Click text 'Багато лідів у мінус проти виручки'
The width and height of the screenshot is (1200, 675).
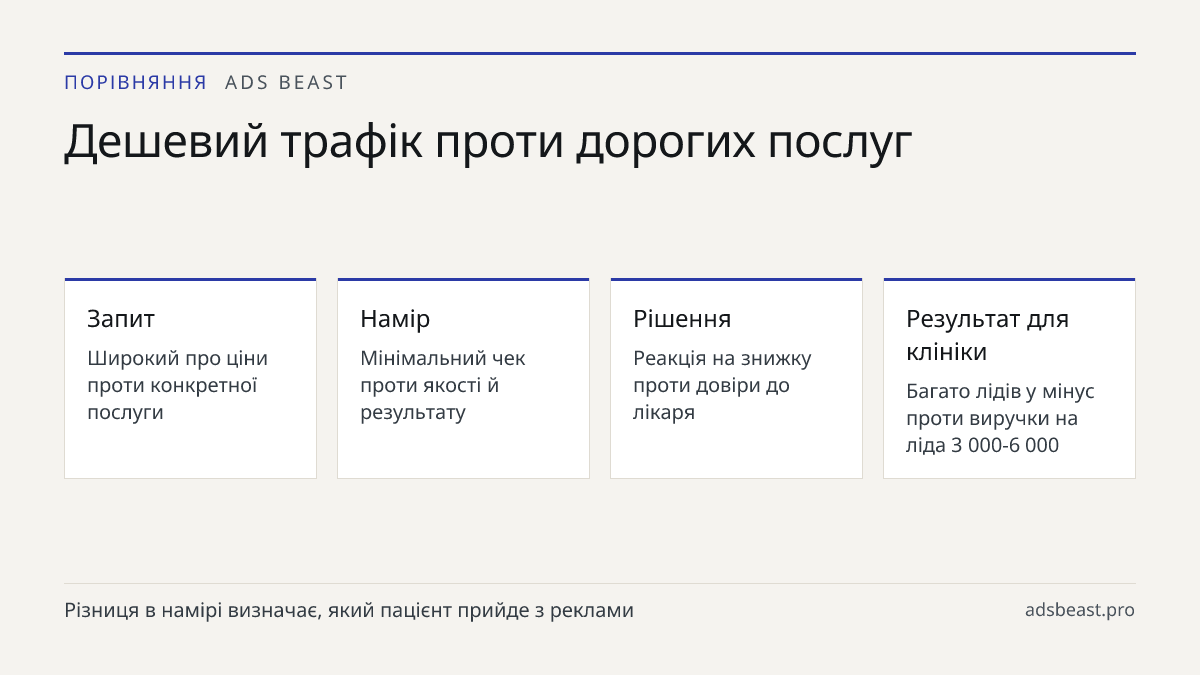pos(1001,404)
